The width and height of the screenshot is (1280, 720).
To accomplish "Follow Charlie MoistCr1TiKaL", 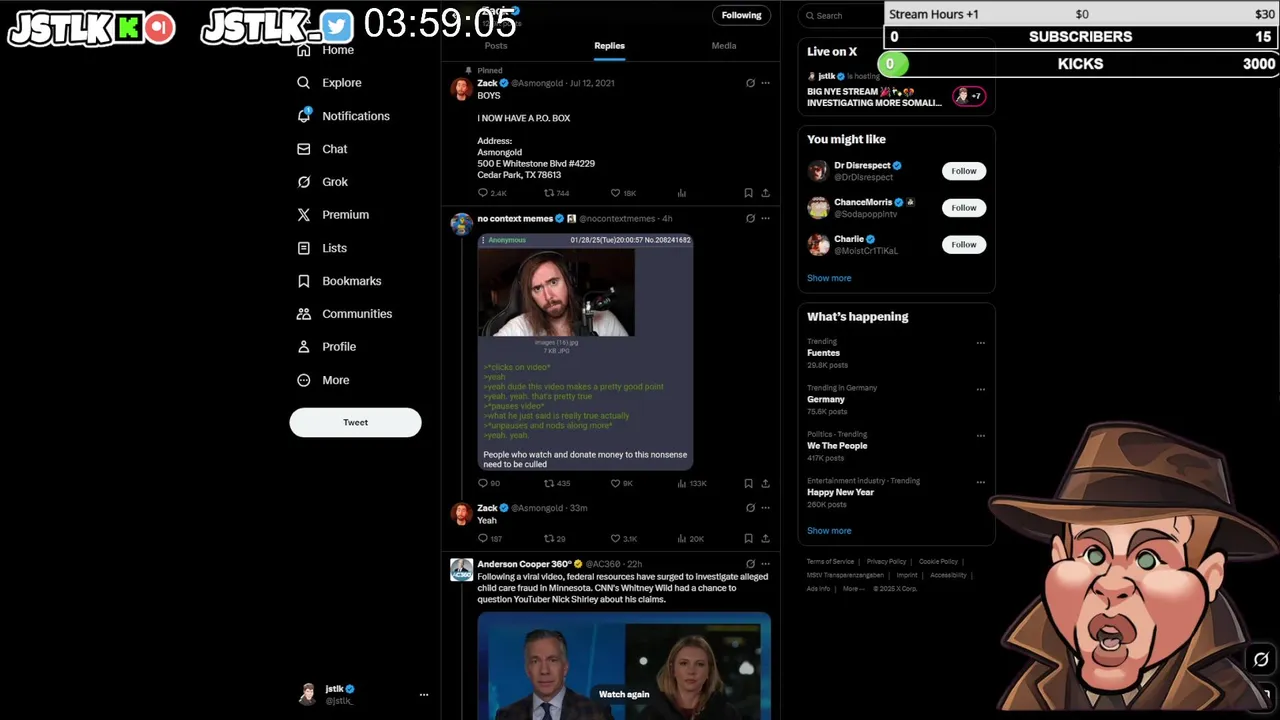I will [x=964, y=245].
